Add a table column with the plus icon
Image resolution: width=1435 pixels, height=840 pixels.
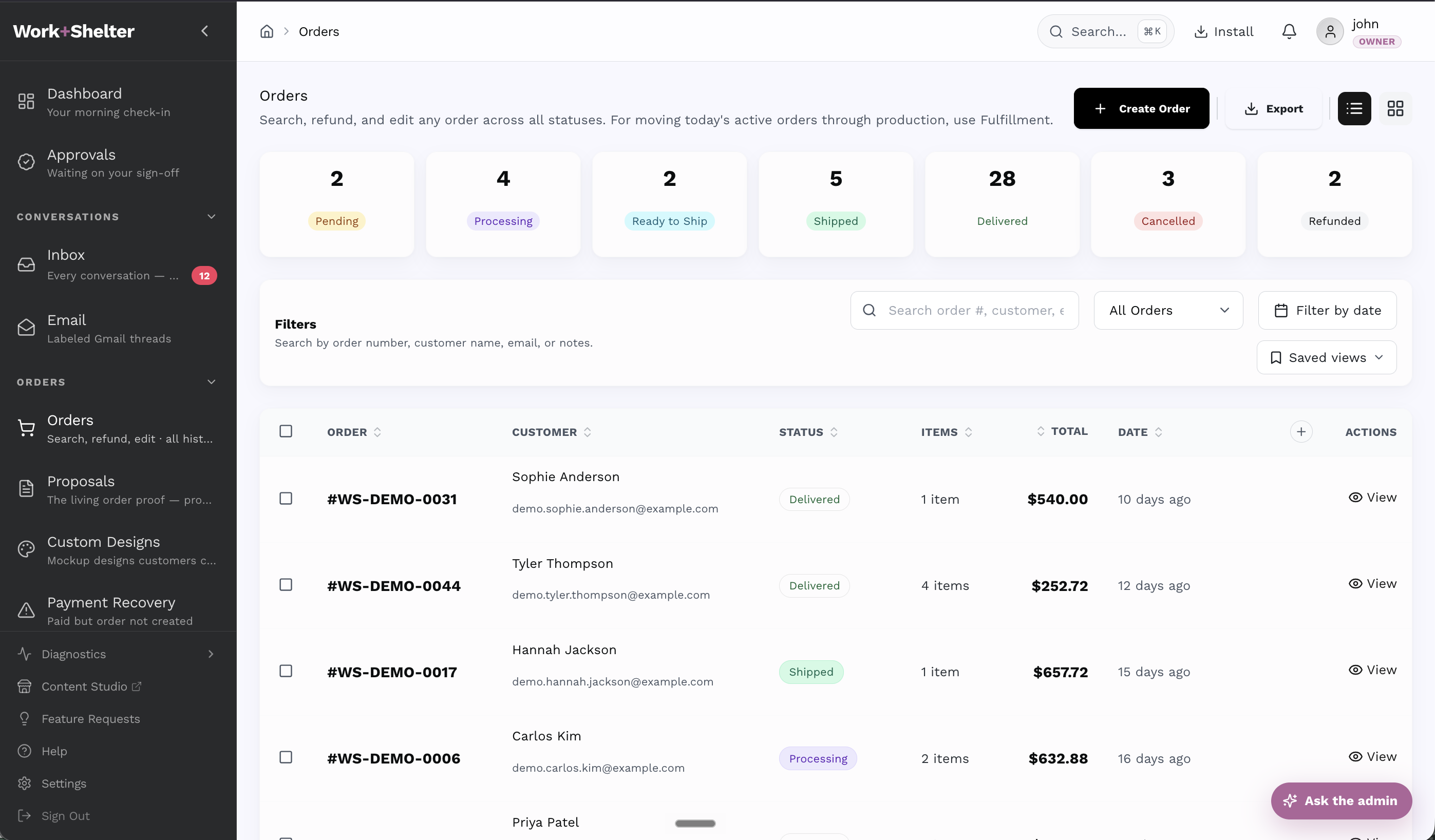click(1301, 431)
